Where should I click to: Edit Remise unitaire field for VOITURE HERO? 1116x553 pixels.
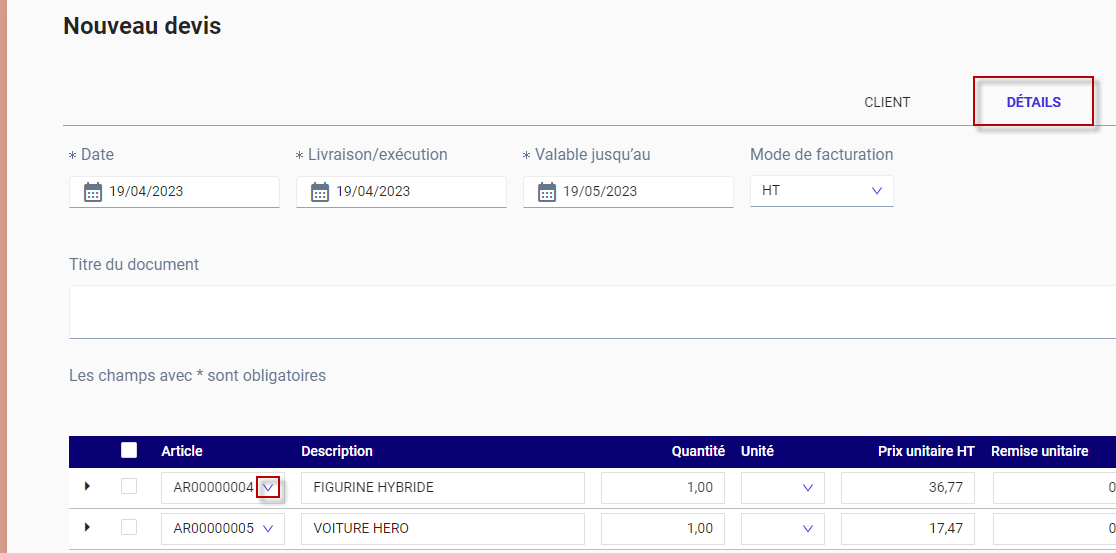[x=1054, y=529]
